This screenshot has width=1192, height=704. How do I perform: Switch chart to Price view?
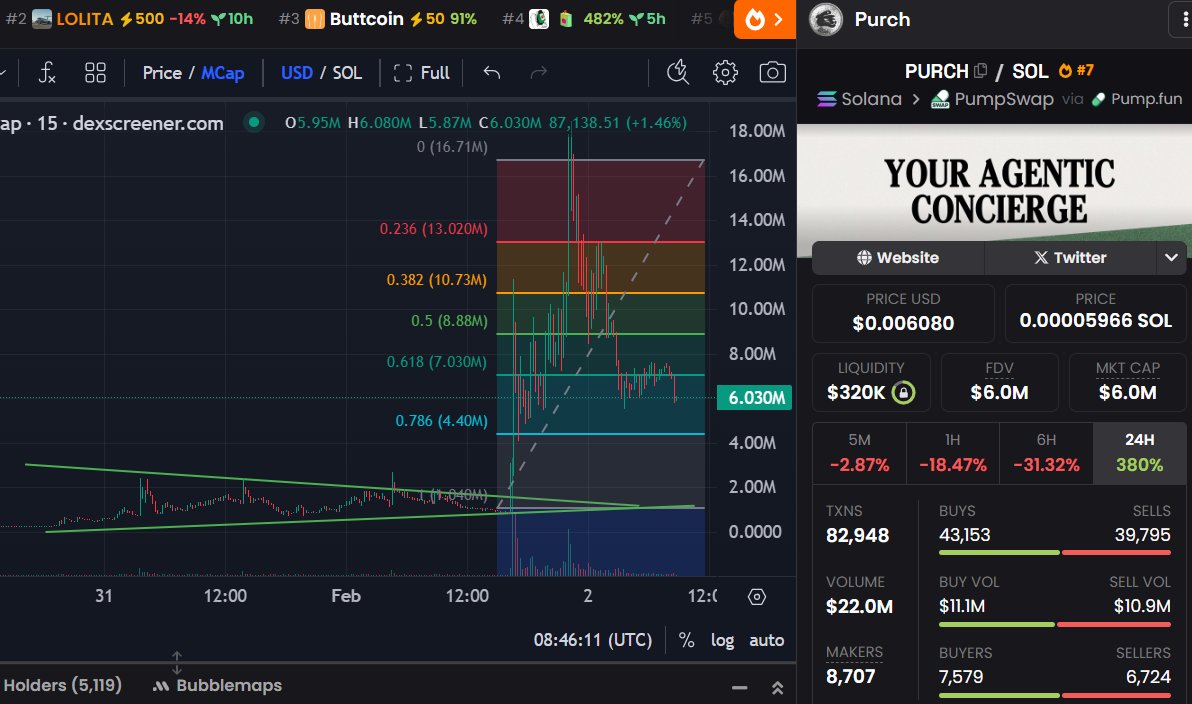[x=162, y=73]
